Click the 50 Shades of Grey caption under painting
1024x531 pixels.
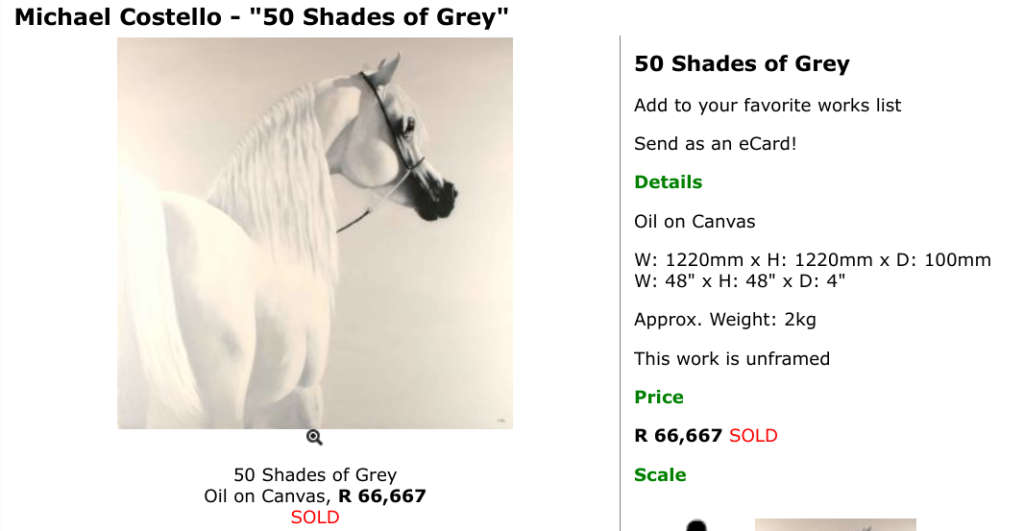(315, 475)
